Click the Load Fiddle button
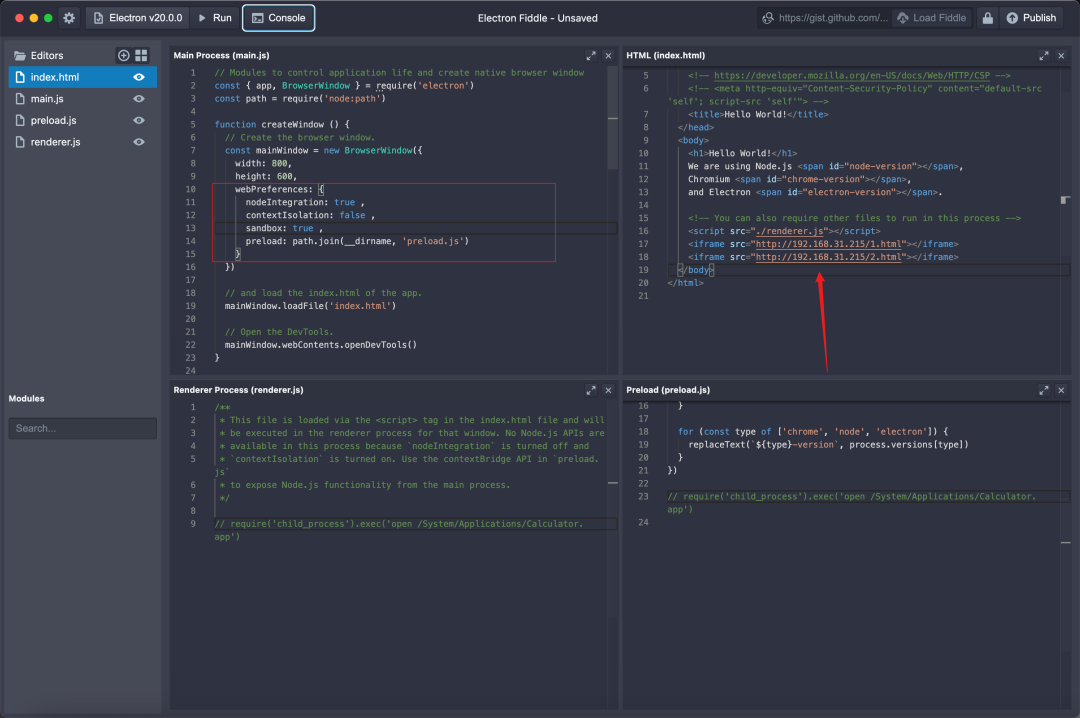Image resolution: width=1080 pixels, height=718 pixels. (x=931, y=18)
